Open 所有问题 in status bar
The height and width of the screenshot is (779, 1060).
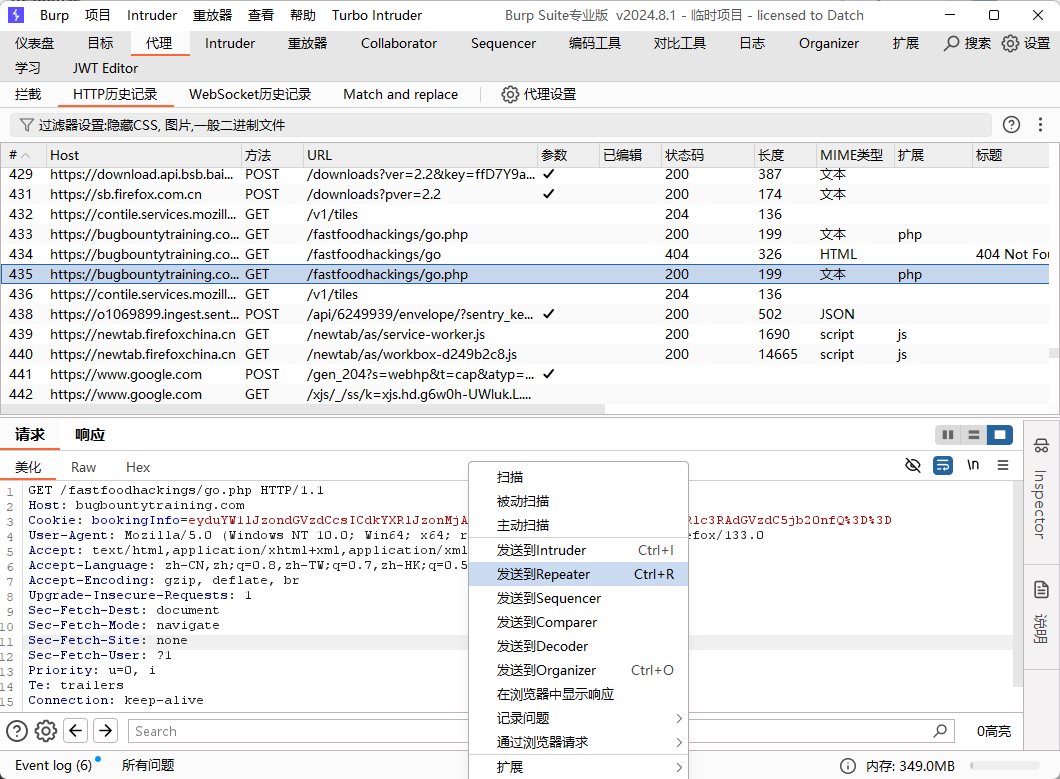(x=148, y=765)
